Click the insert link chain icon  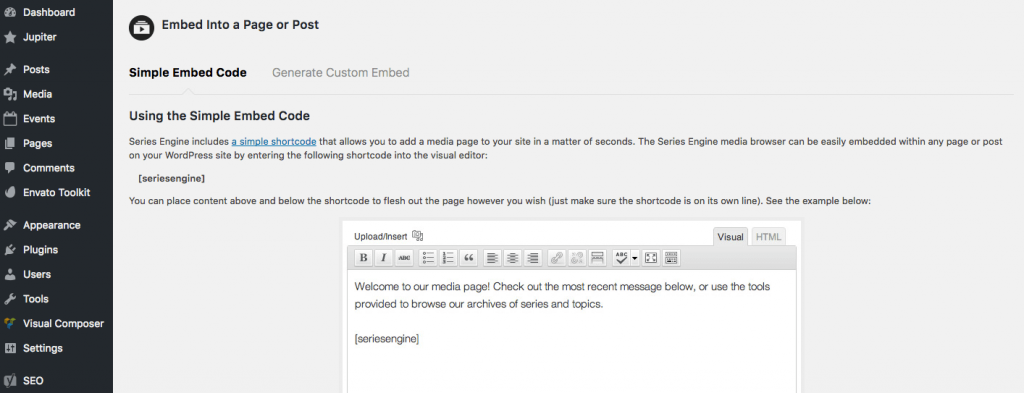click(x=556, y=259)
